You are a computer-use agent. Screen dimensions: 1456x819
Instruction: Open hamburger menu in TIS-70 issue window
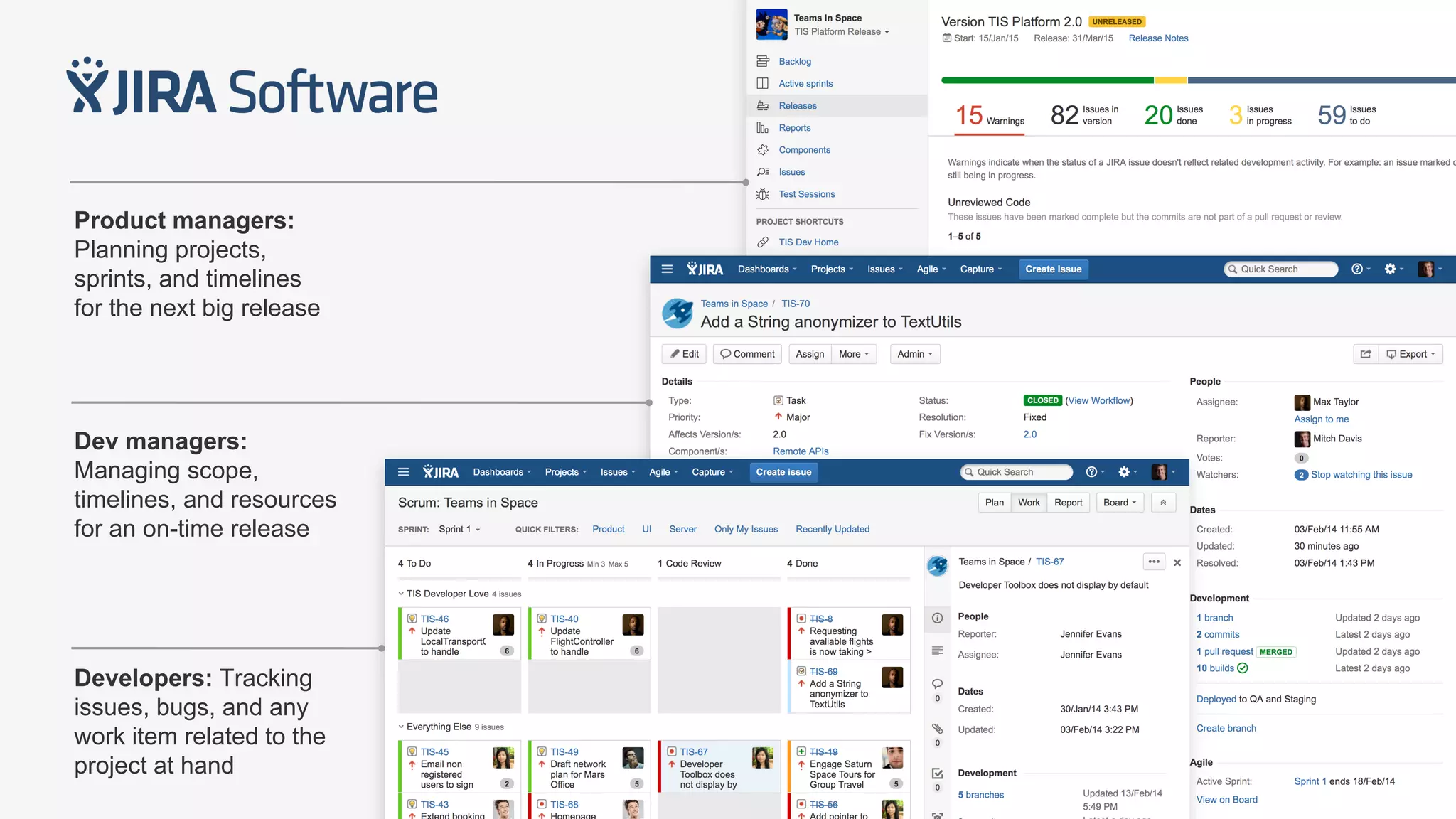point(667,269)
